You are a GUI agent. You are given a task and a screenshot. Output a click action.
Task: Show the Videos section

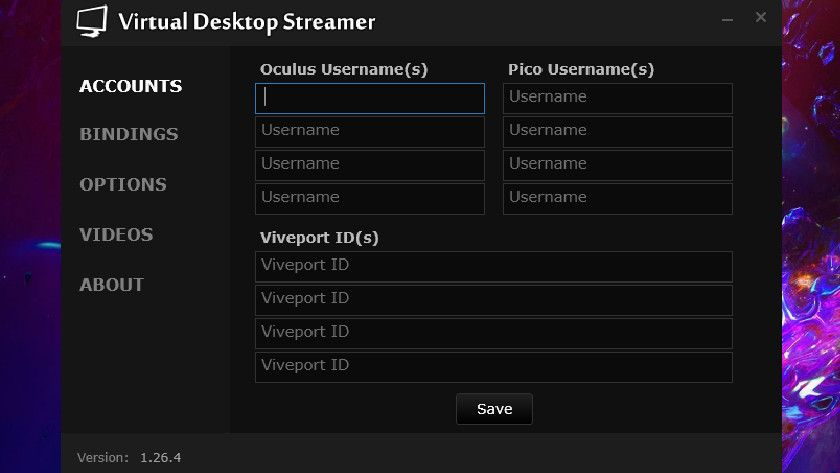116,234
